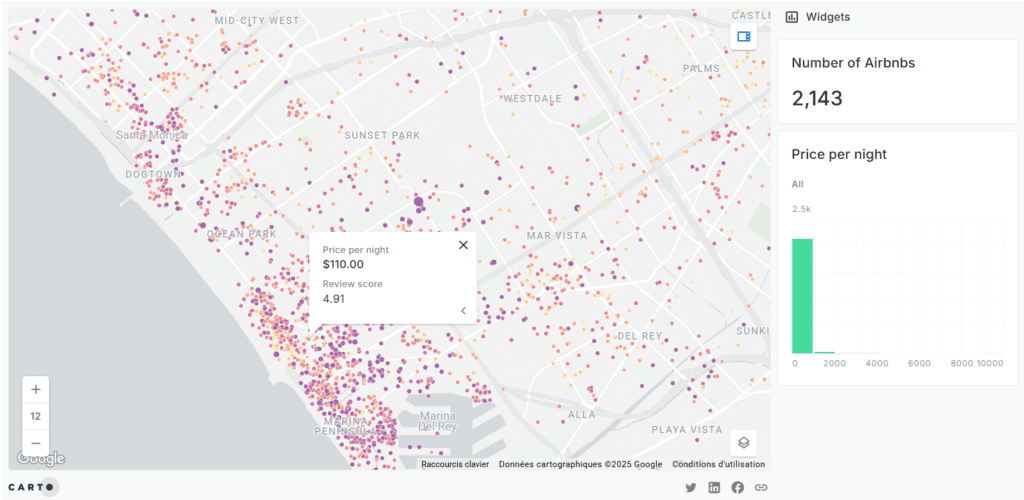Viewport: 1024px width, 500px height.
Task: Click the 2.5k axis label
Action: (801, 209)
